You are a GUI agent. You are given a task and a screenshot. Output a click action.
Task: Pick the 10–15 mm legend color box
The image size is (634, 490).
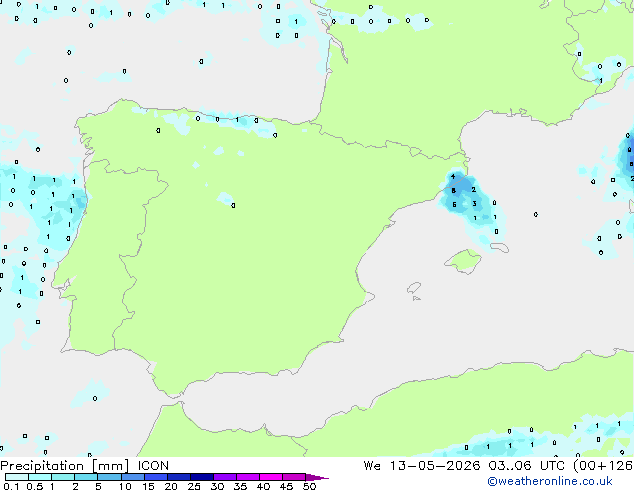[x=132, y=477]
